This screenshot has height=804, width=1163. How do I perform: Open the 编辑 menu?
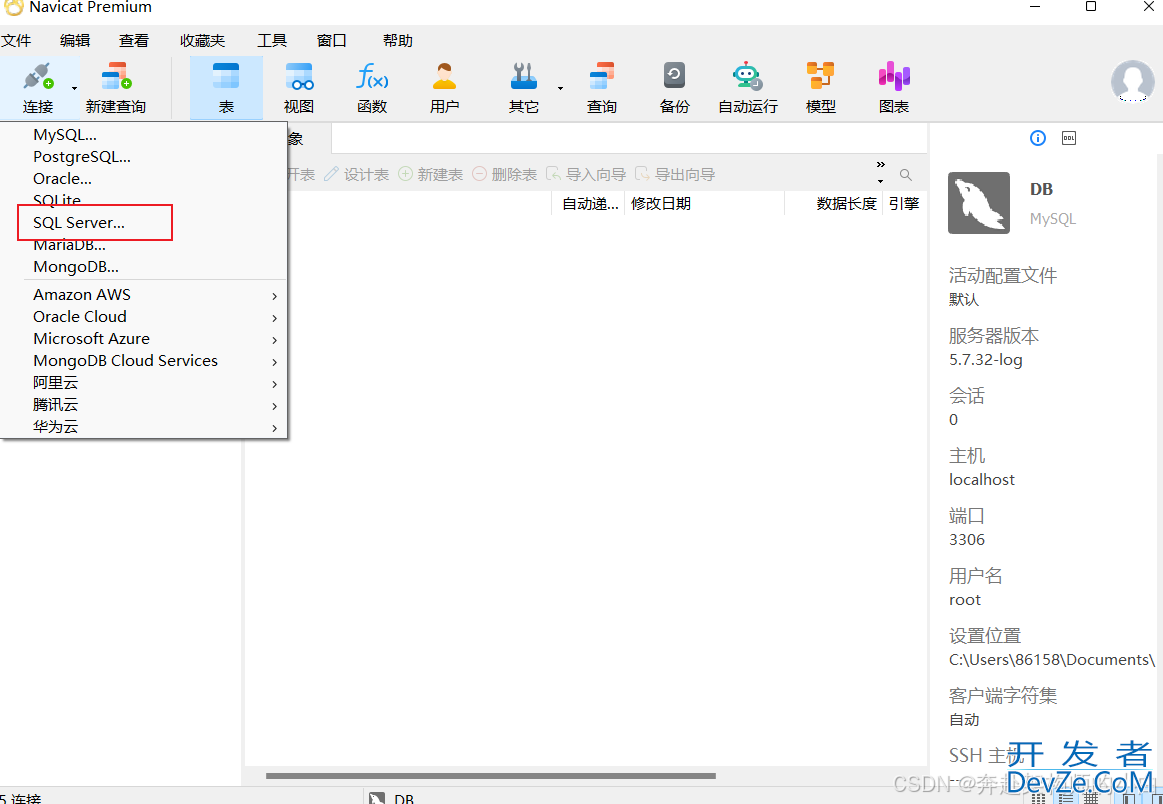75,41
